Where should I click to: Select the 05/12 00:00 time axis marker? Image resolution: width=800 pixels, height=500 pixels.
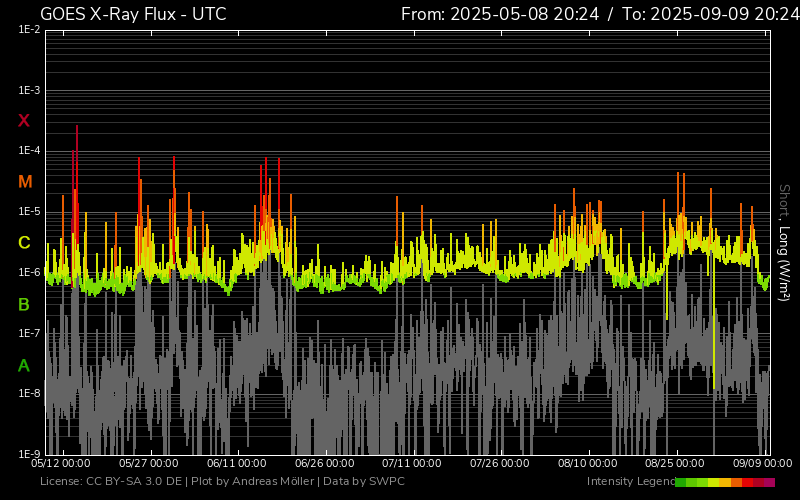62,464
